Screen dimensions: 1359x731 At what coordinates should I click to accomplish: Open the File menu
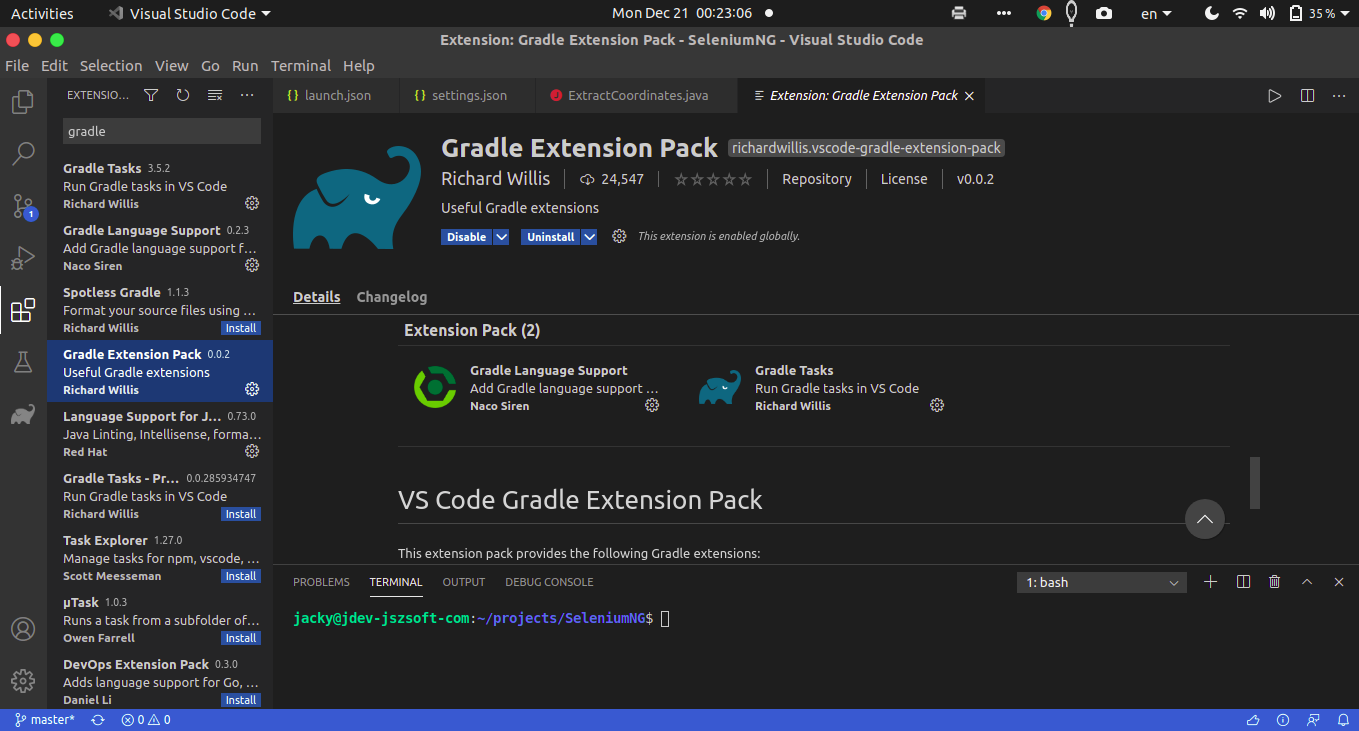click(17, 66)
